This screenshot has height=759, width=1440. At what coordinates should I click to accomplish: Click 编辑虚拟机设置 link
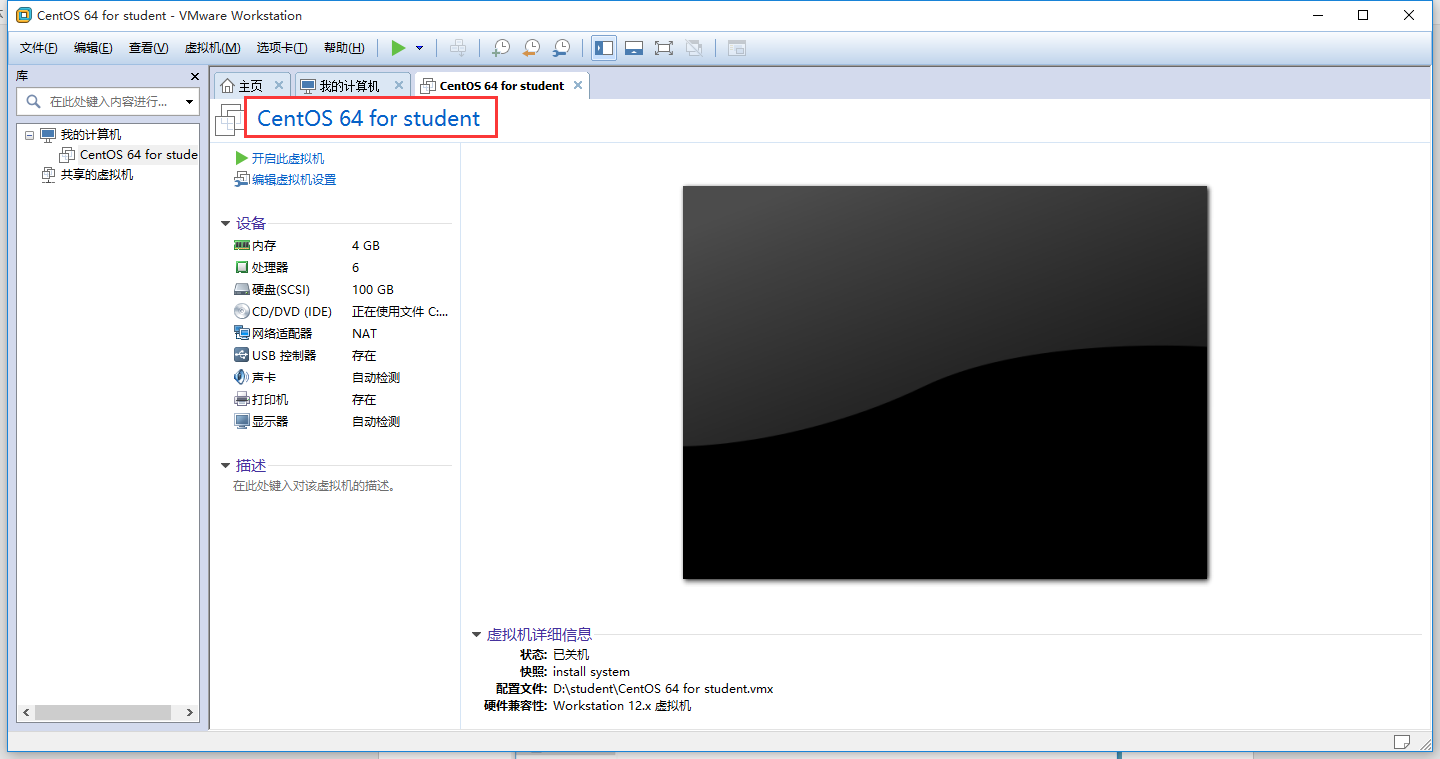pos(293,180)
